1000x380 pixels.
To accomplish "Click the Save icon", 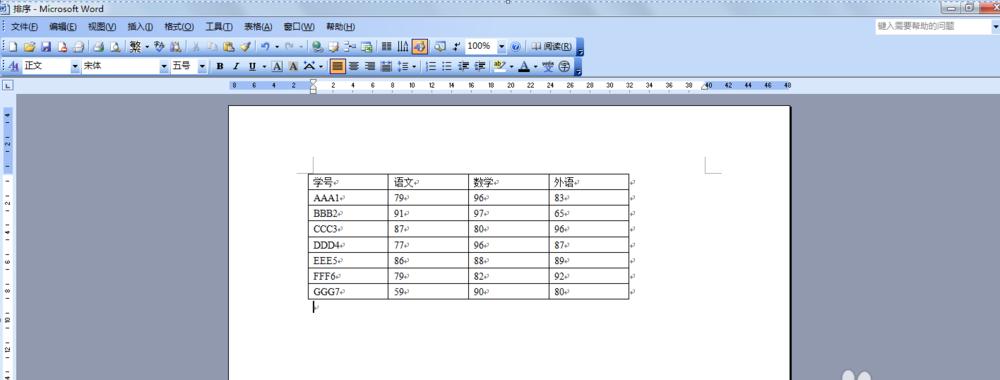I will (46, 47).
